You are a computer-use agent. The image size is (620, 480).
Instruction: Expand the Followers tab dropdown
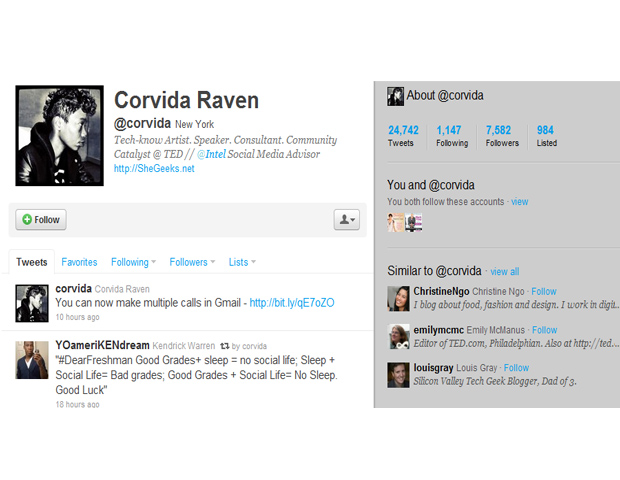[x=192, y=262]
